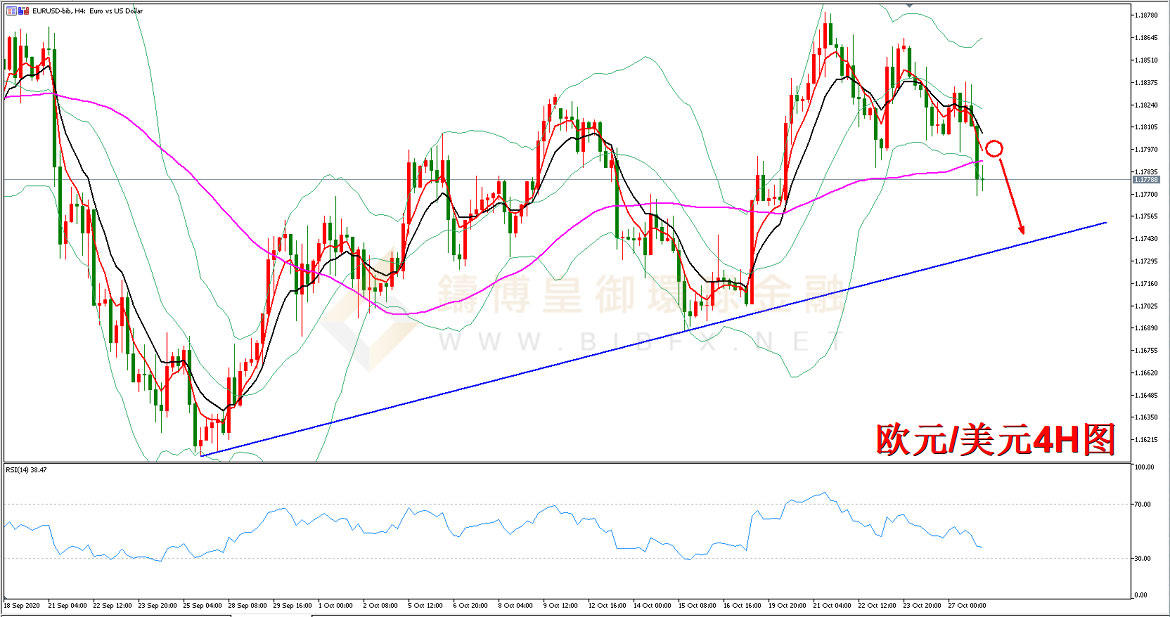Click the RSI 100.00 scale label
Screen dimensions: 1170x617
pyautogui.click(x=1144, y=467)
